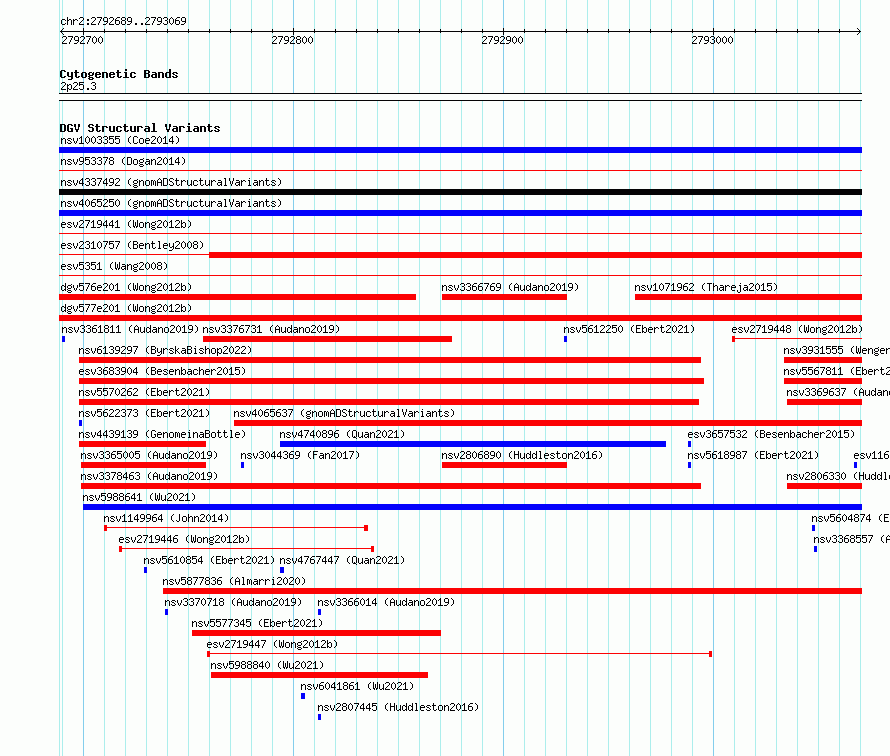
Task: Click the dgv576e201 (Wong2012b) label
Action: pos(126,287)
